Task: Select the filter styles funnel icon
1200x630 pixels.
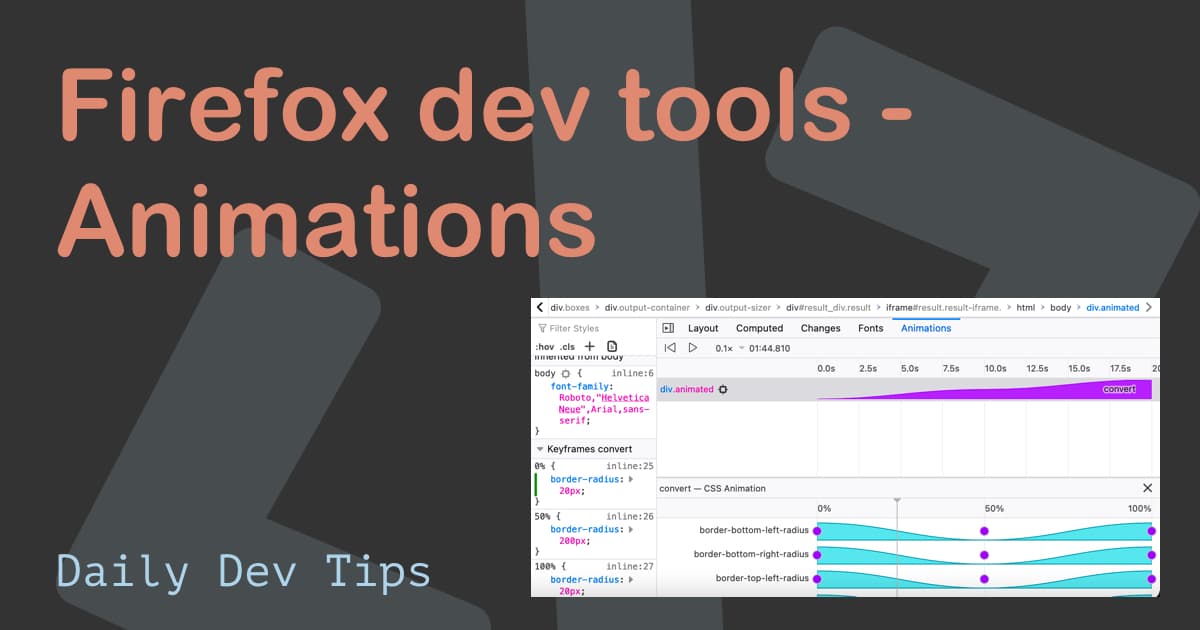Action: [x=542, y=328]
